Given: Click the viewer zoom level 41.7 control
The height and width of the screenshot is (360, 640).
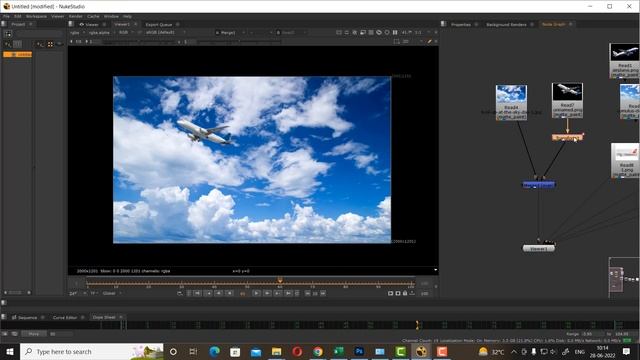Looking at the screenshot, I should (407, 32).
